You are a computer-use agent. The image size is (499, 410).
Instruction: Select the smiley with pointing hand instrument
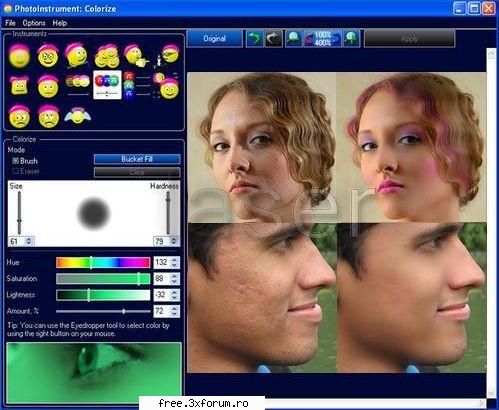point(136,56)
